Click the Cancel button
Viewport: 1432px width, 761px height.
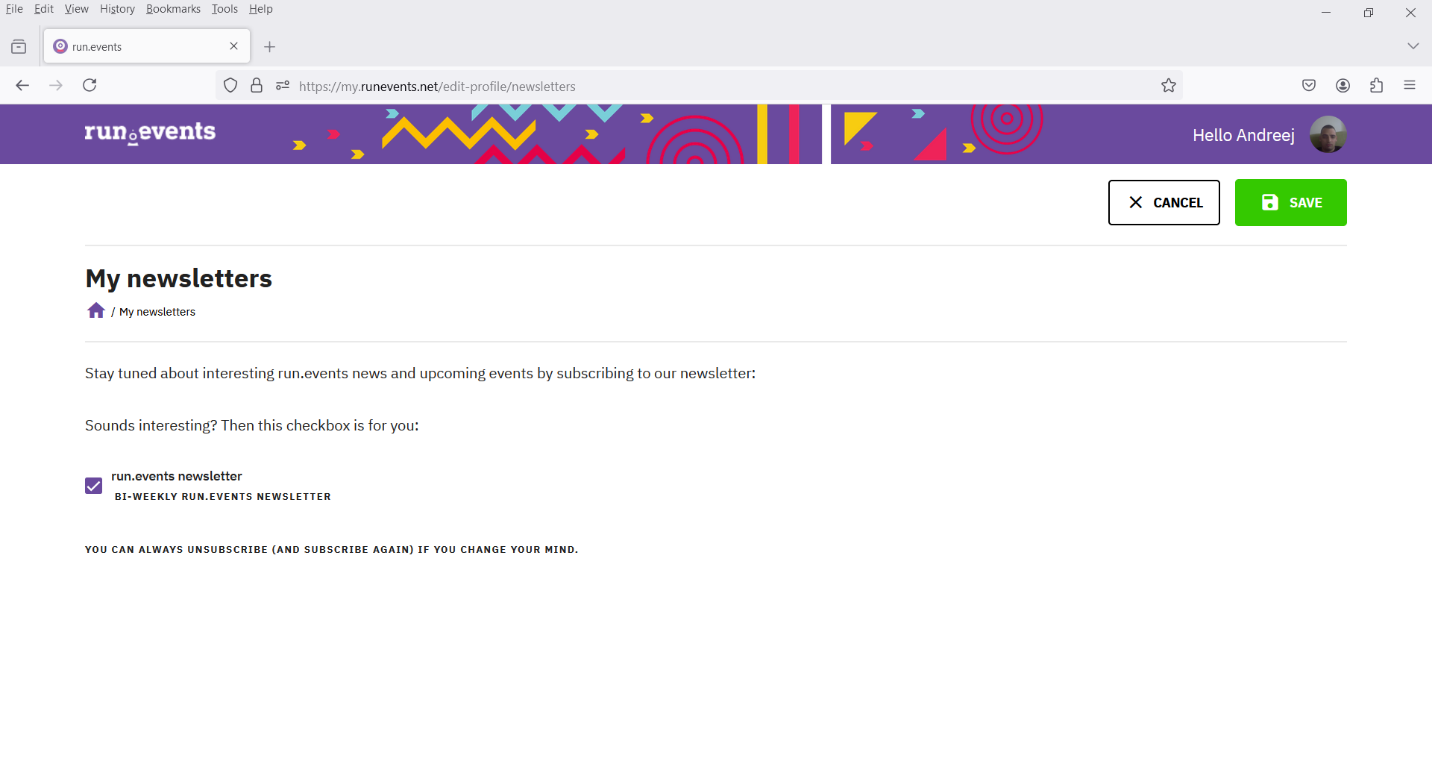1164,202
